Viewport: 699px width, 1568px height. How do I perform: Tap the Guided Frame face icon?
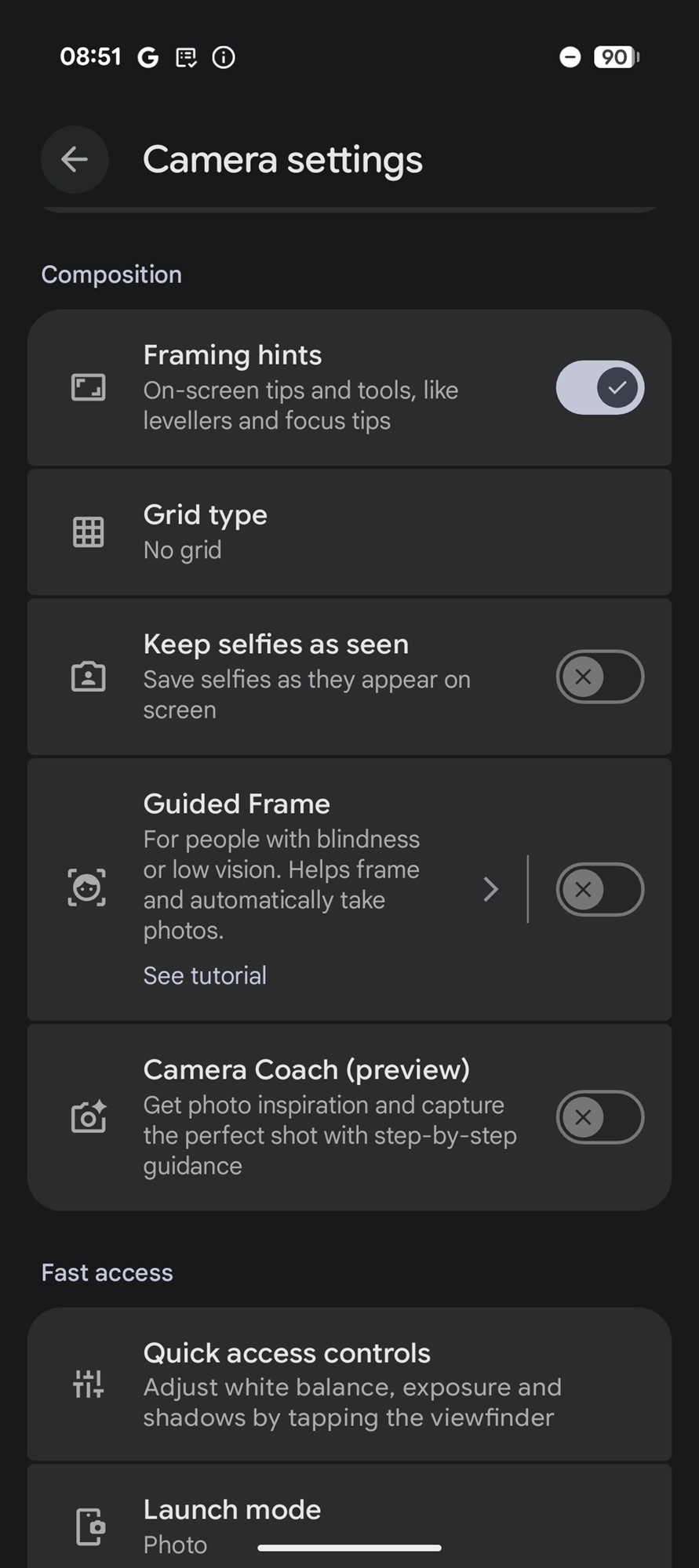point(87,889)
